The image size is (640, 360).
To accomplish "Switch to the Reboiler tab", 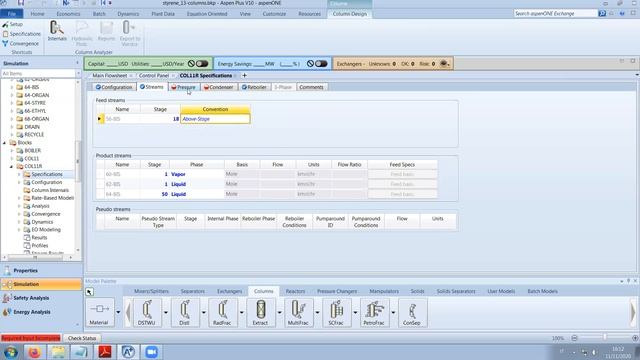I will point(254,87).
